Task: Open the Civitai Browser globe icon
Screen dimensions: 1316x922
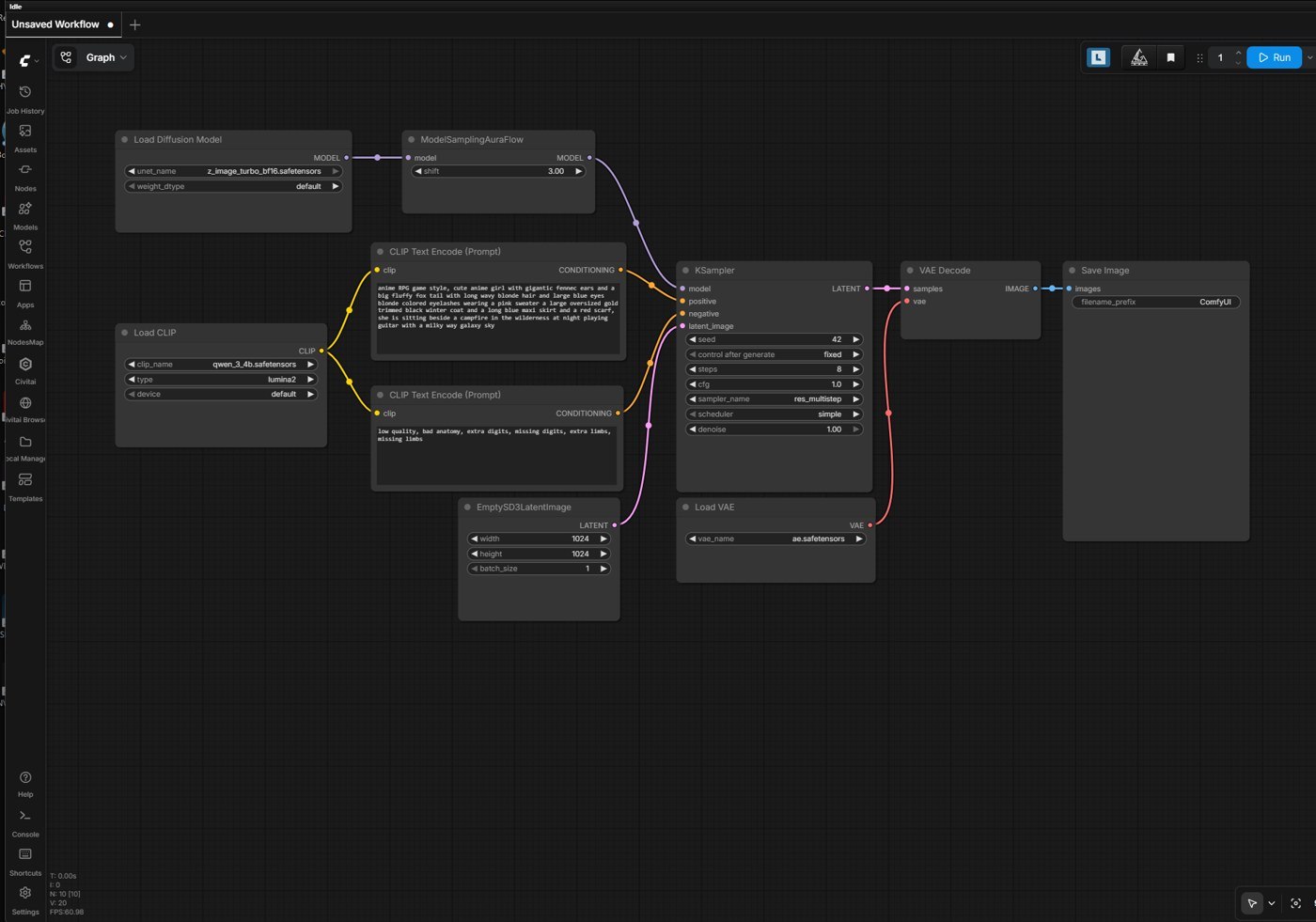Action: tap(25, 403)
